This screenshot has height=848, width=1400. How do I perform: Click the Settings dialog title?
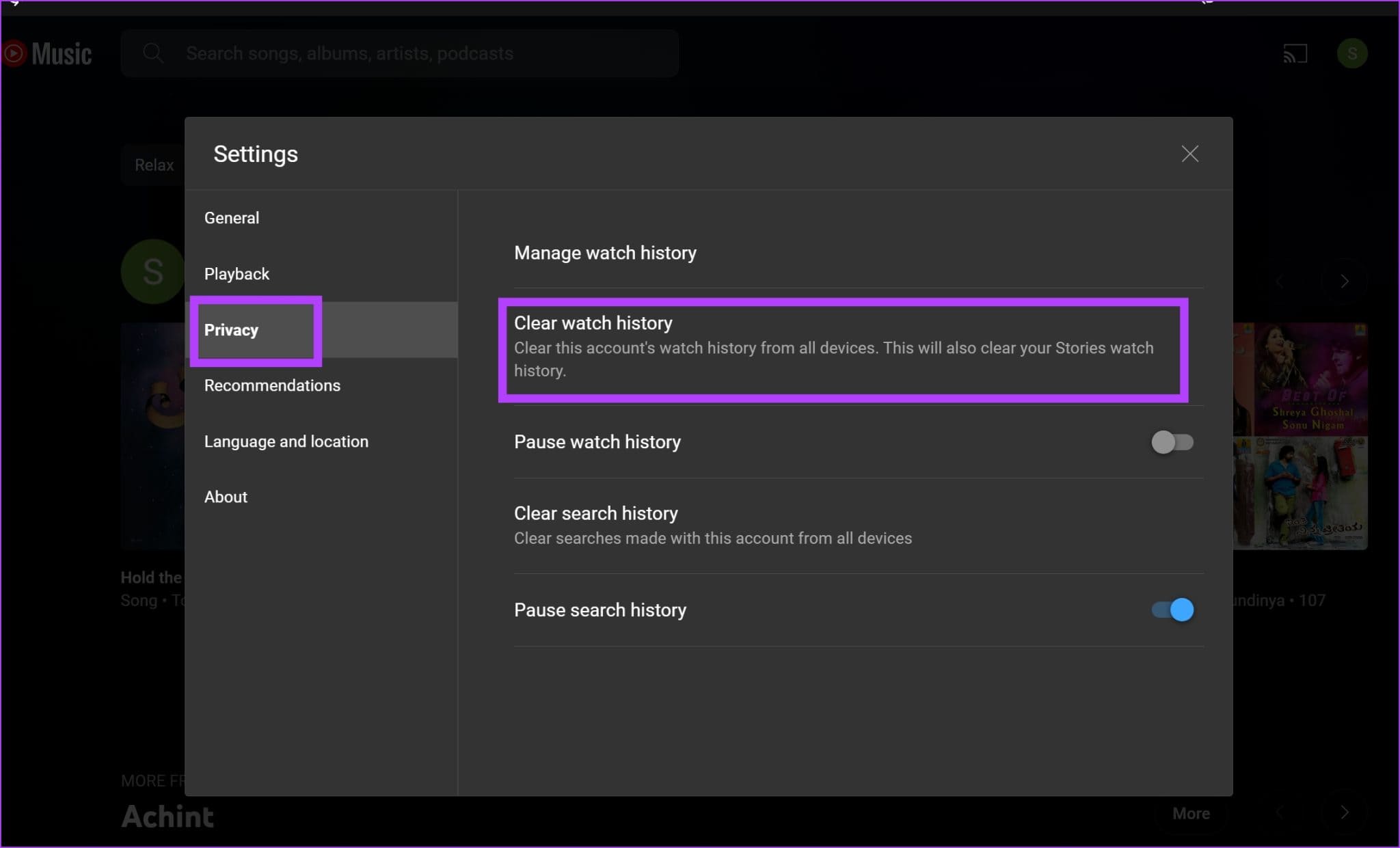point(256,154)
